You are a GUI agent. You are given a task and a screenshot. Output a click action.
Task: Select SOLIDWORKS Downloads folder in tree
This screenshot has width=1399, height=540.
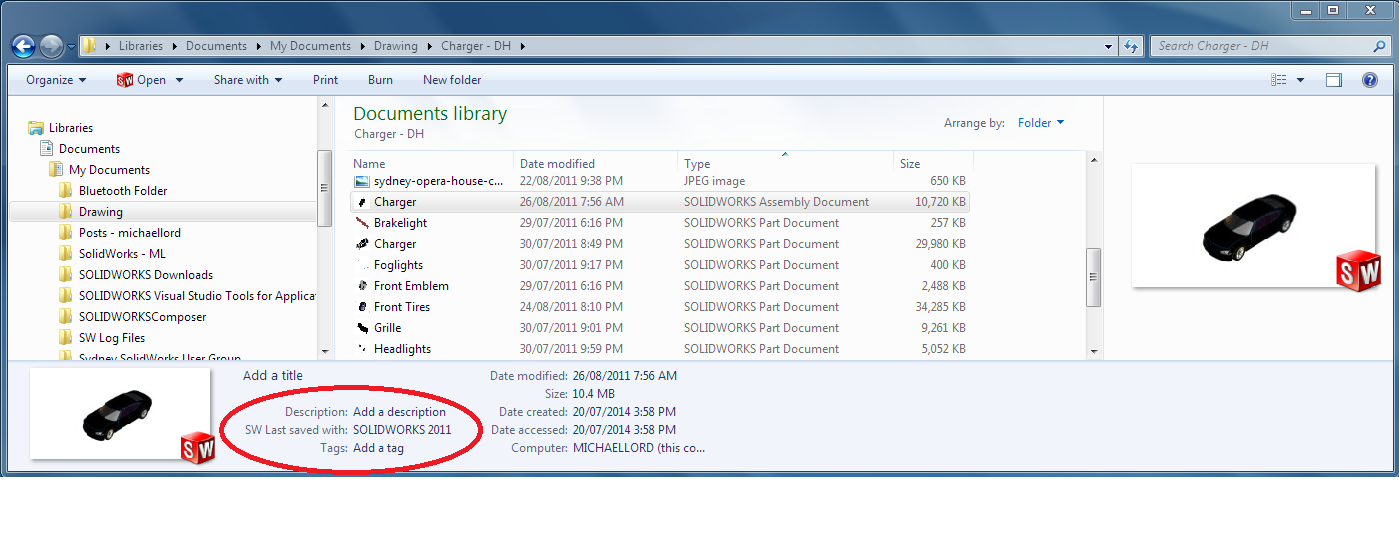145,275
